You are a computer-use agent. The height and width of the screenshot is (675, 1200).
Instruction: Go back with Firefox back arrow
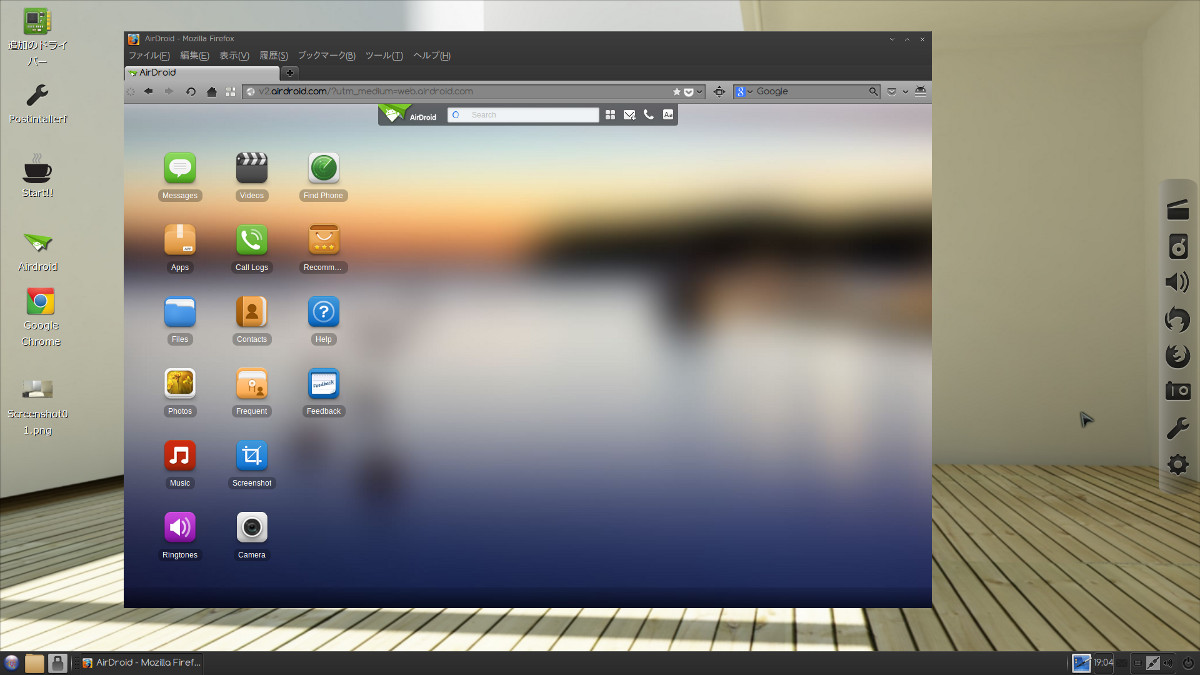[148, 91]
